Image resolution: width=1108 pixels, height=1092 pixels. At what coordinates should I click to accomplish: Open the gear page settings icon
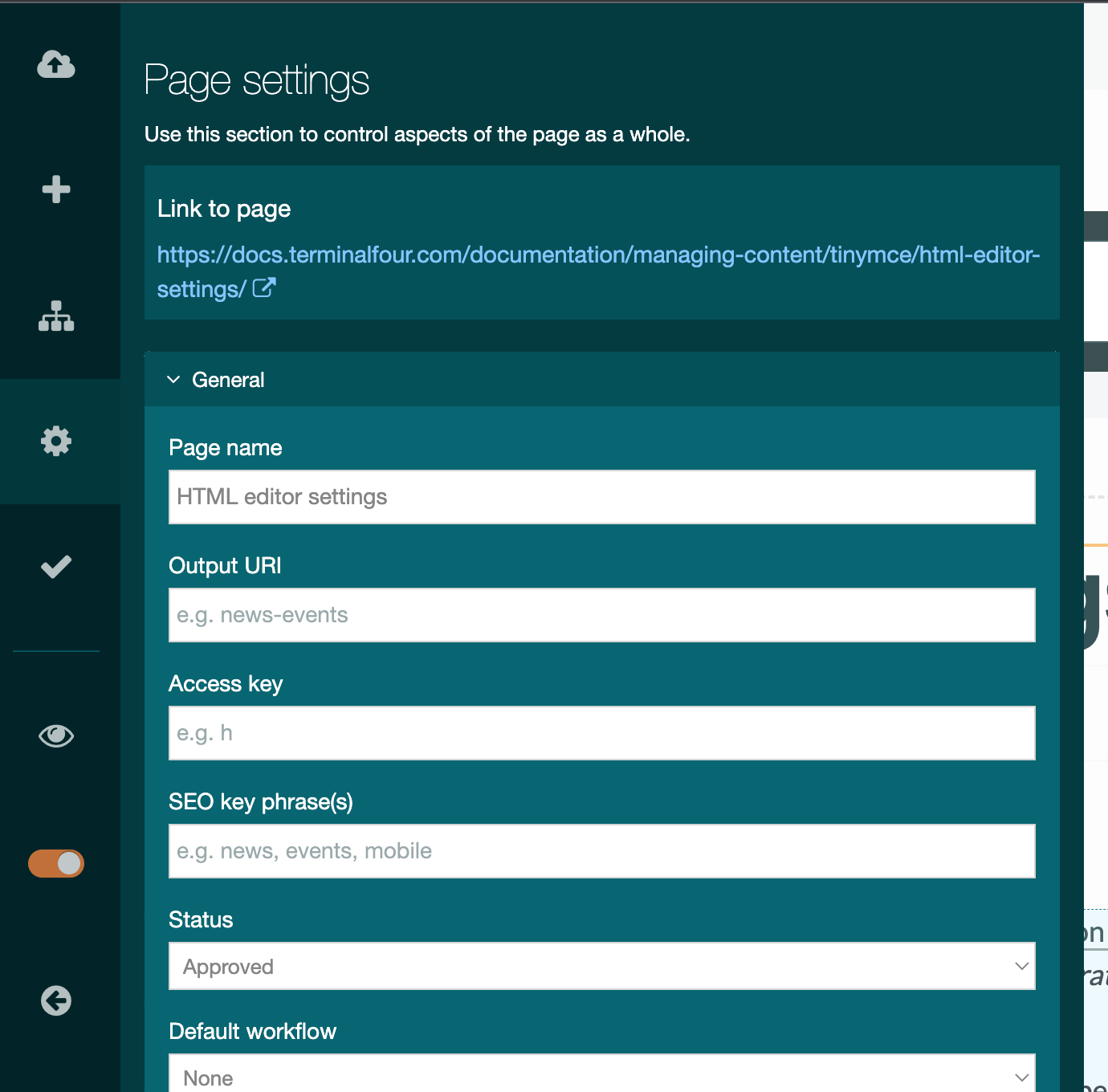tap(56, 441)
